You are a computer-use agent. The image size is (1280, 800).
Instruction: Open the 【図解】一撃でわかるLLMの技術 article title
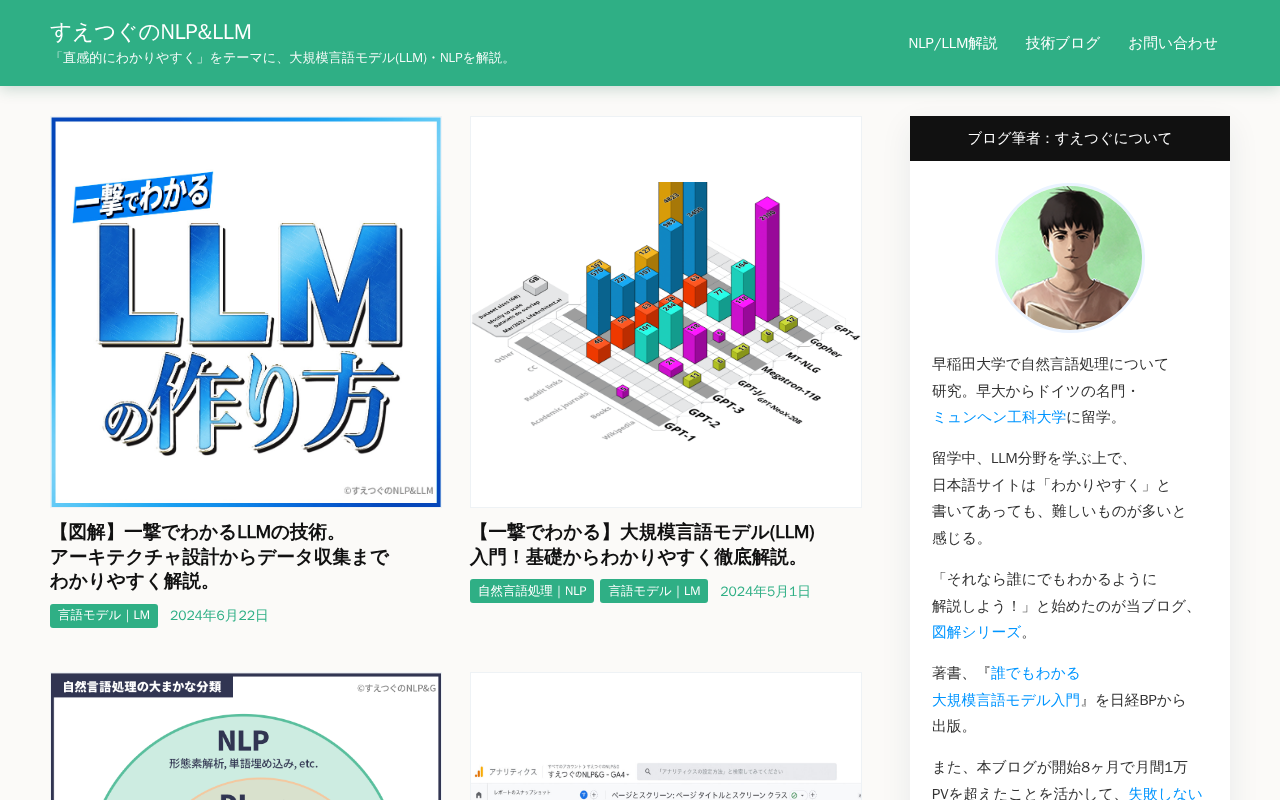[x=220, y=556]
